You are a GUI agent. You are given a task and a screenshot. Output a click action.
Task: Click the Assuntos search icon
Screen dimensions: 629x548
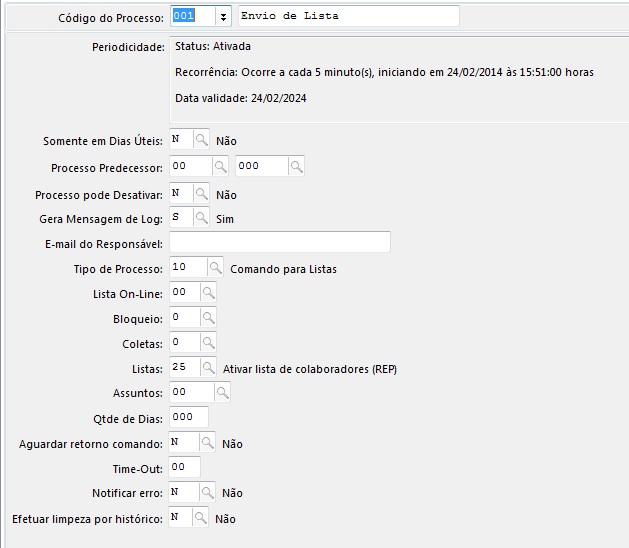click(221, 393)
